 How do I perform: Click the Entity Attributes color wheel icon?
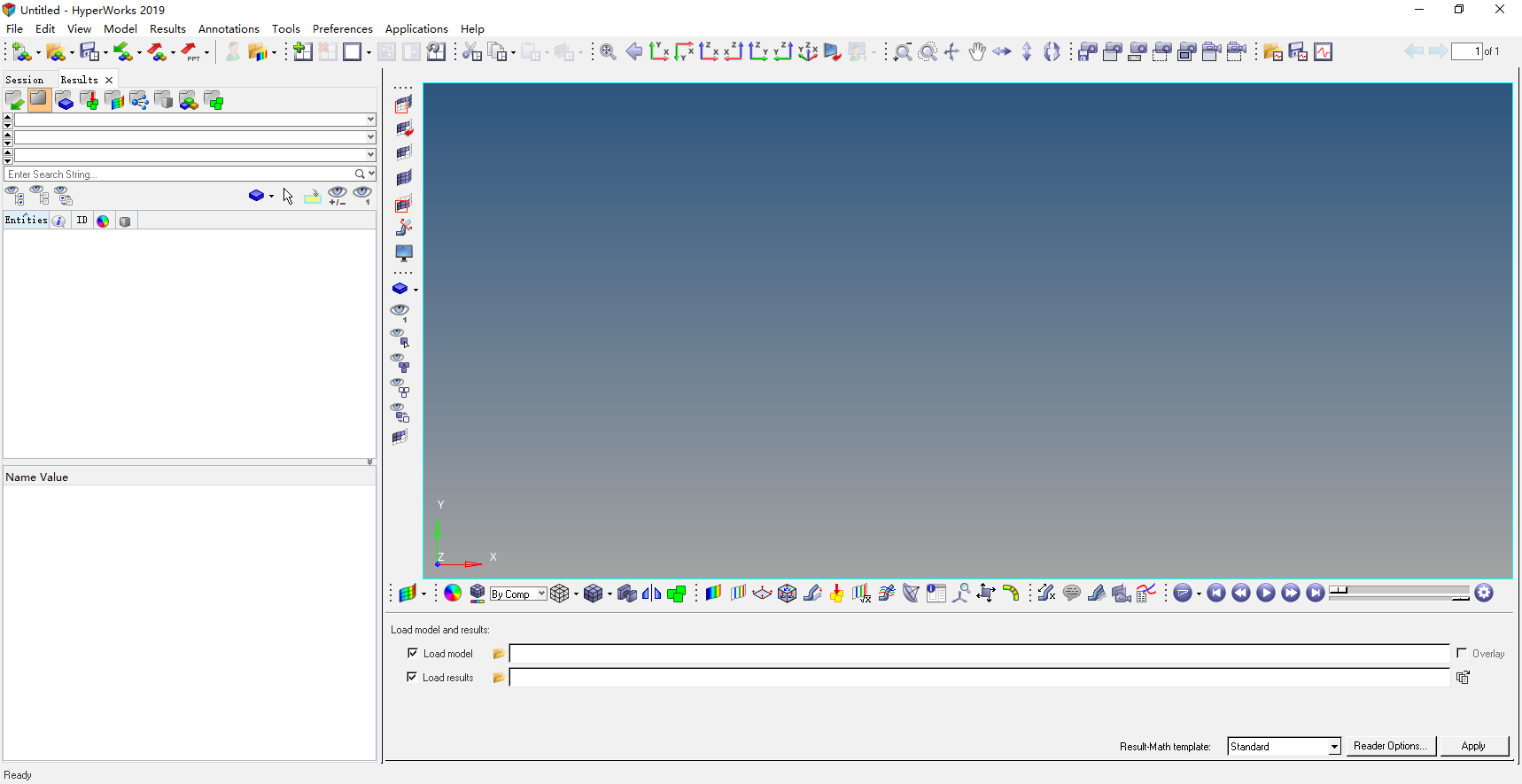453,594
